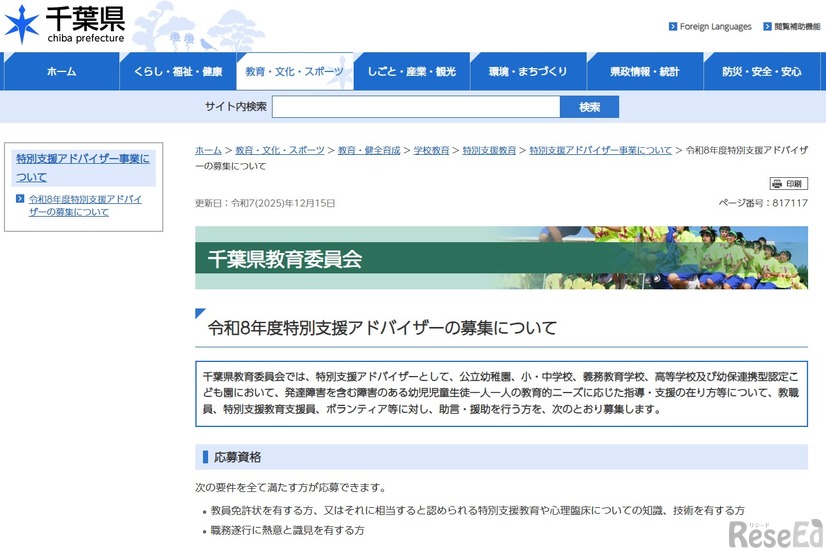
Task: Click the 教員免許状を有する方 bullet item
Action: coord(478,510)
